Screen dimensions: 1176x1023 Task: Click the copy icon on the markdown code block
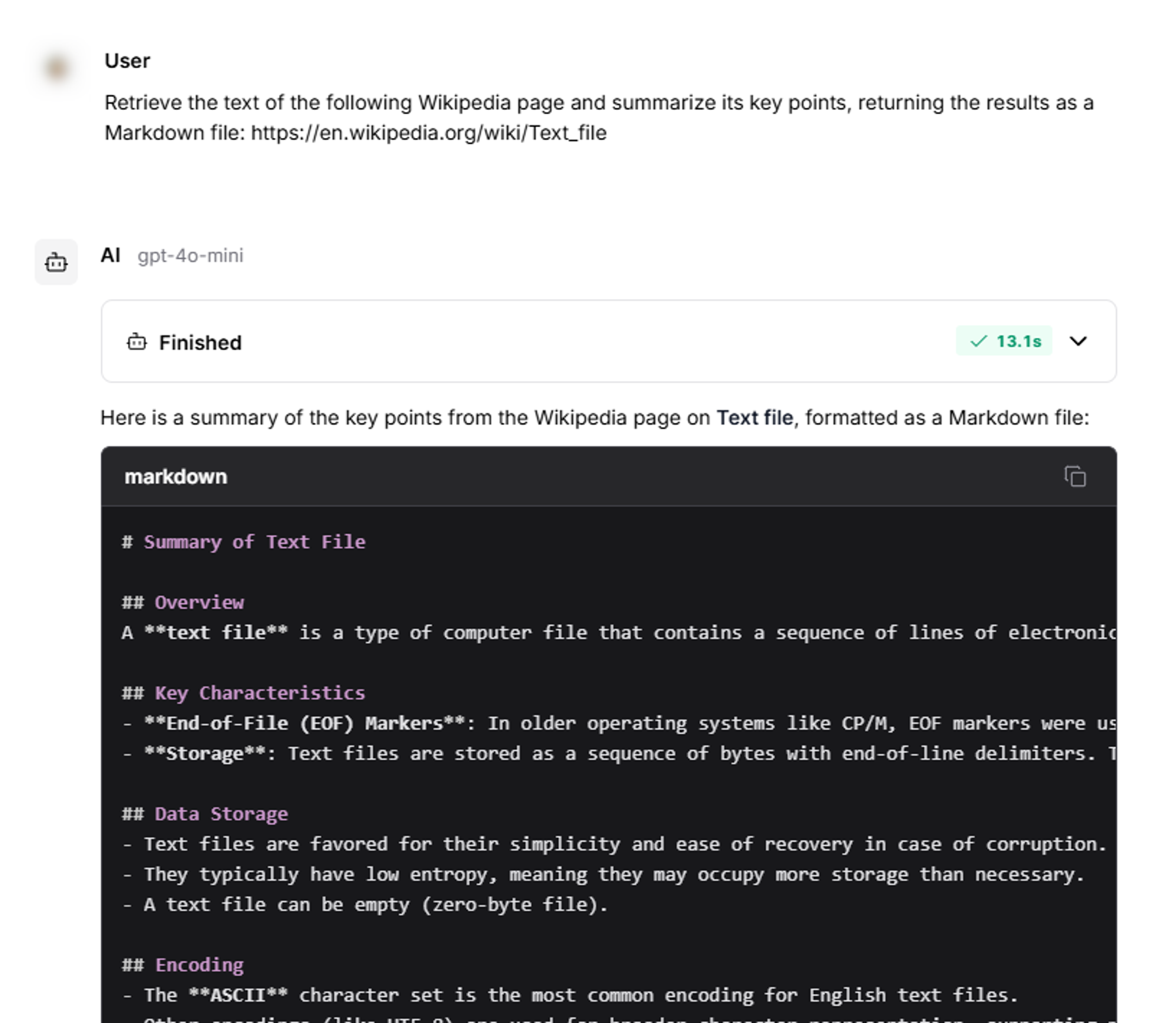[x=1074, y=477]
